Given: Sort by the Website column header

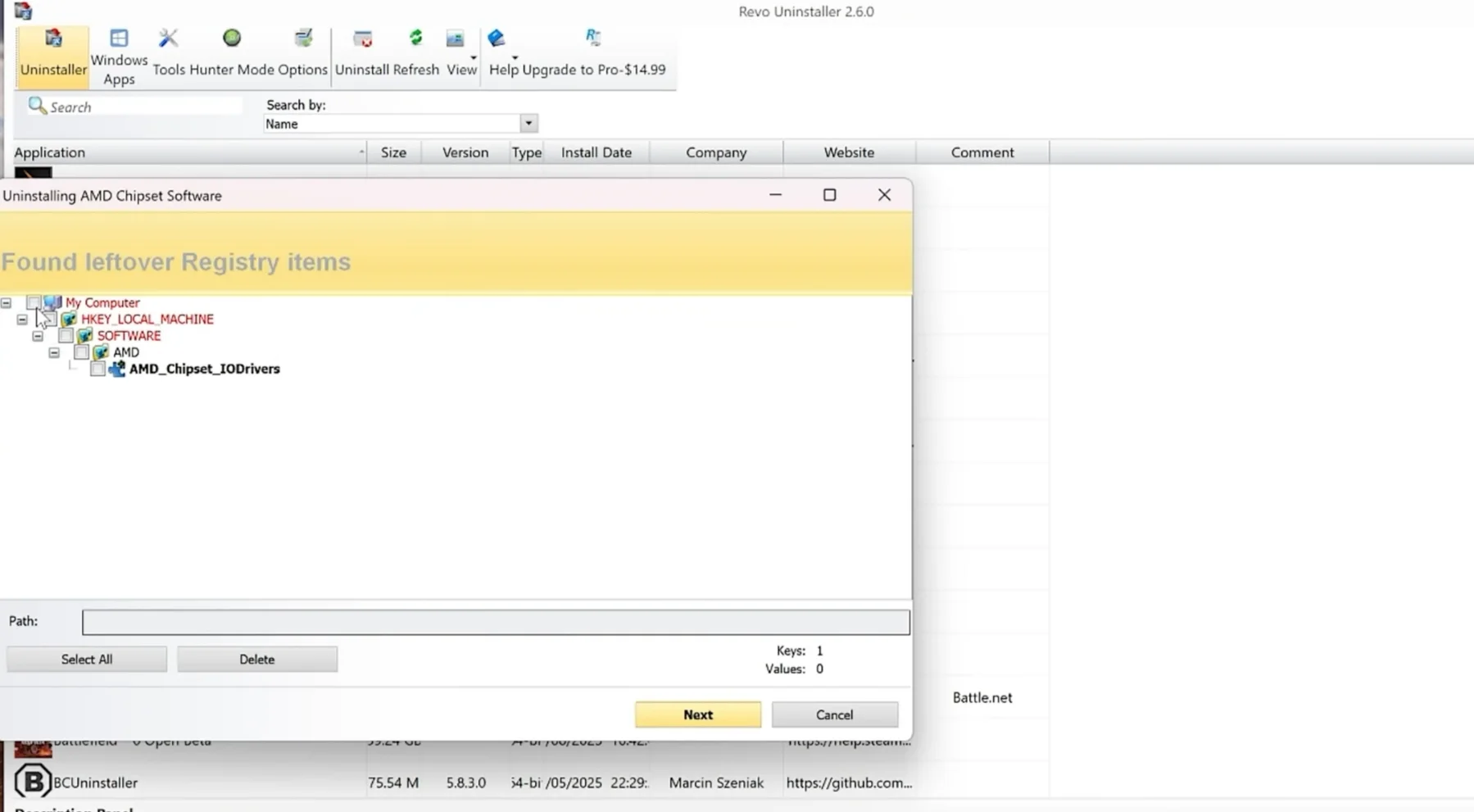Looking at the screenshot, I should [x=849, y=152].
